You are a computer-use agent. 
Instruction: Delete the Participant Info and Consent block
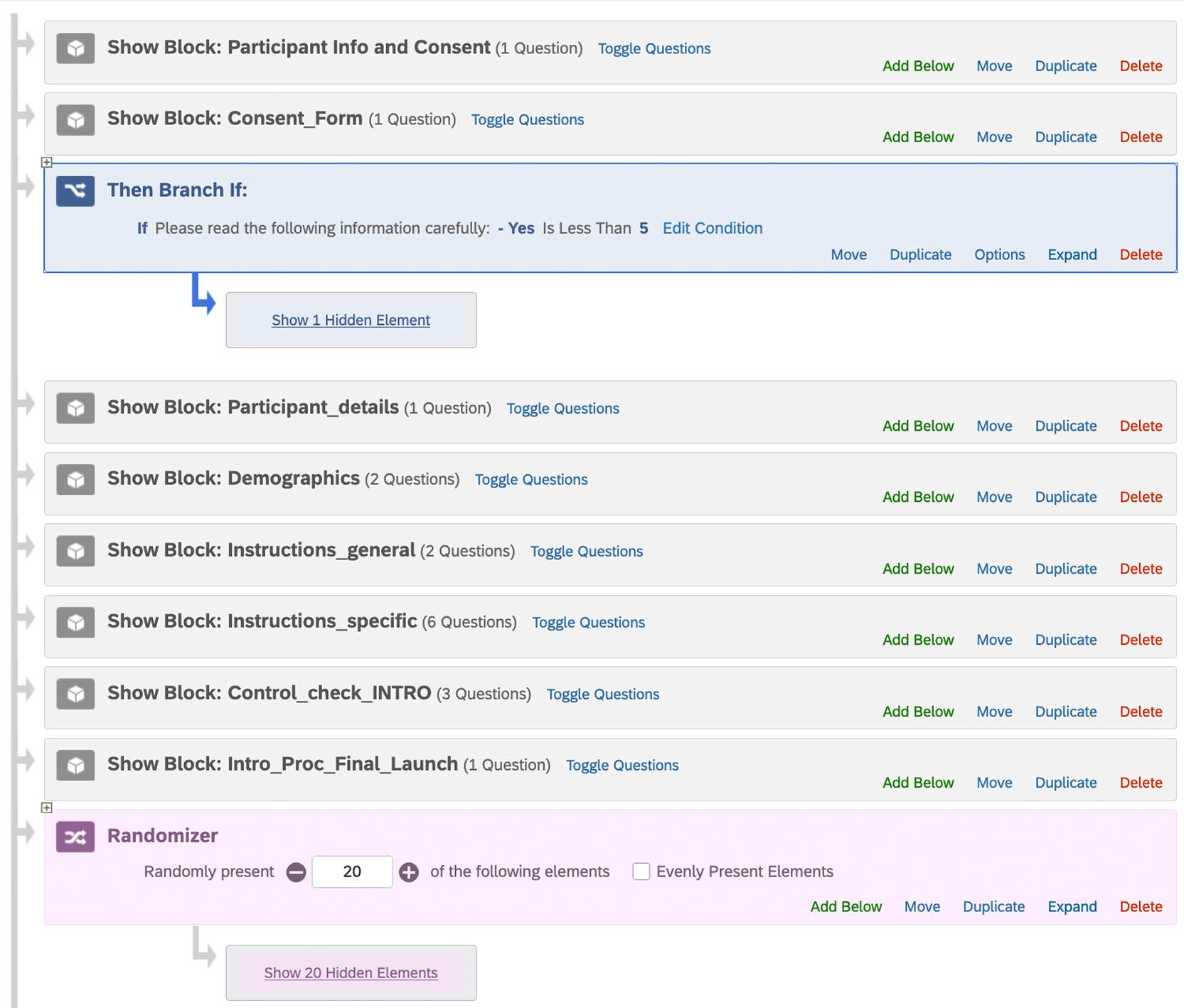(x=1141, y=65)
